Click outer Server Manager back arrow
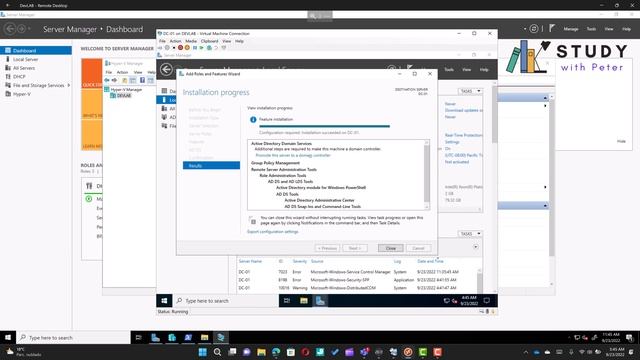 pos(10,29)
